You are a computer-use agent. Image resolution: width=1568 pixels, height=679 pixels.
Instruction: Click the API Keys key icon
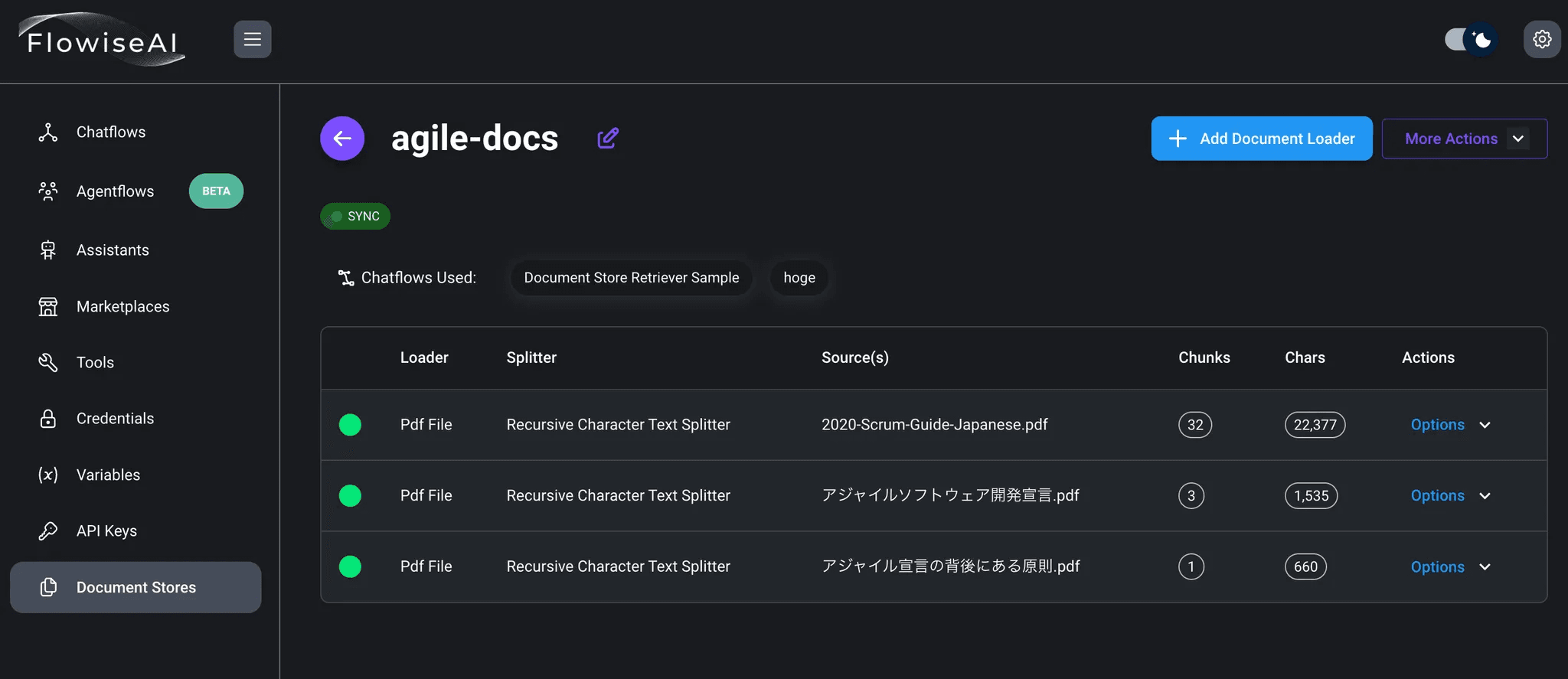(48, 531)
